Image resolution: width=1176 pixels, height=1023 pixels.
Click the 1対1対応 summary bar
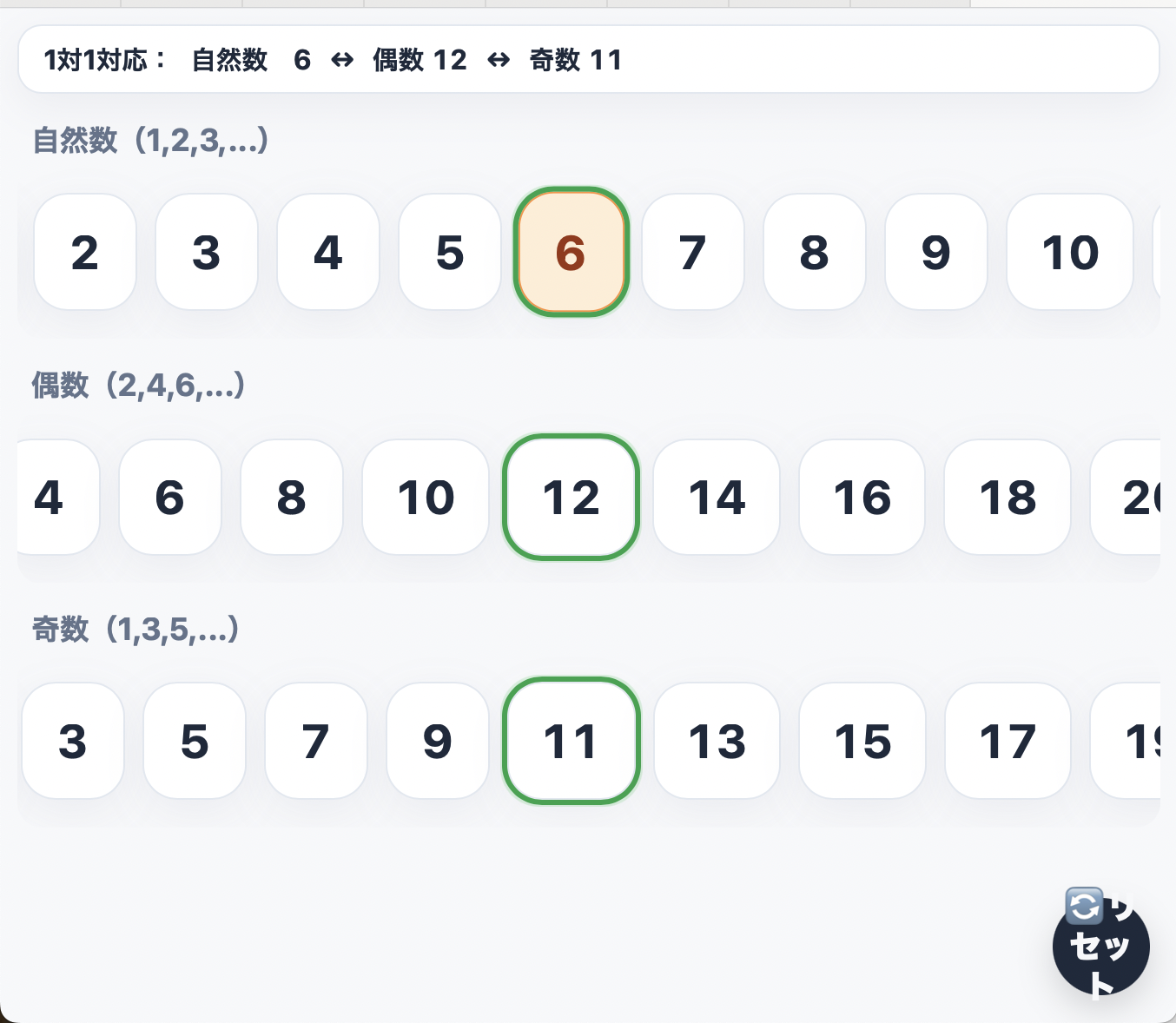coord(588,60)
